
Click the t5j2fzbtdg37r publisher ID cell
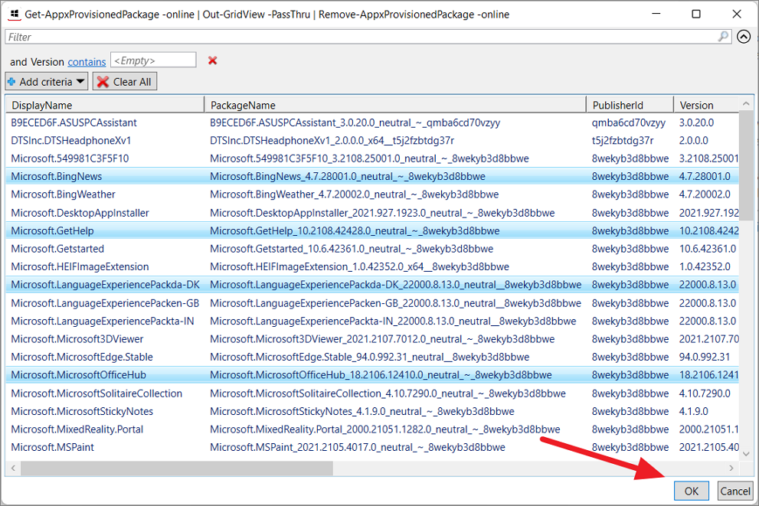click(x=622, y=140)
